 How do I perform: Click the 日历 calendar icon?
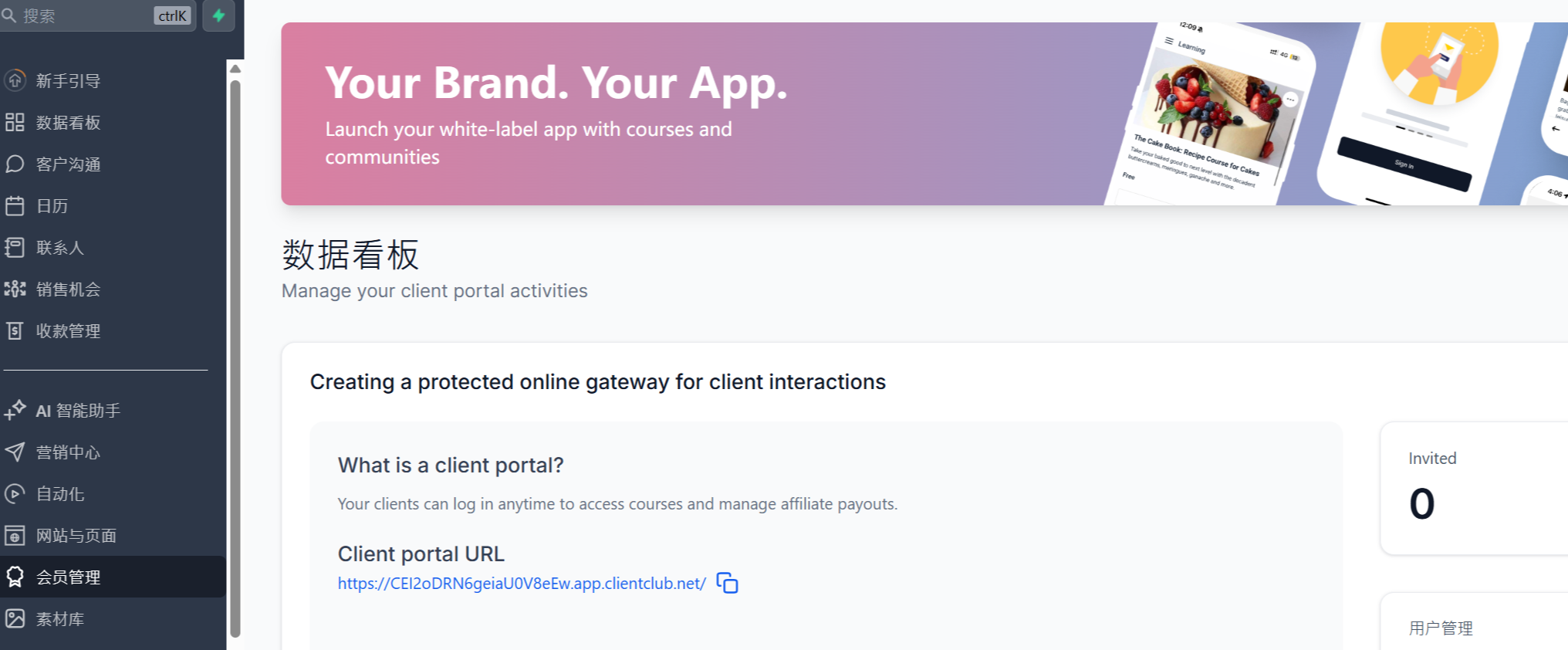[x=15, y=205]
